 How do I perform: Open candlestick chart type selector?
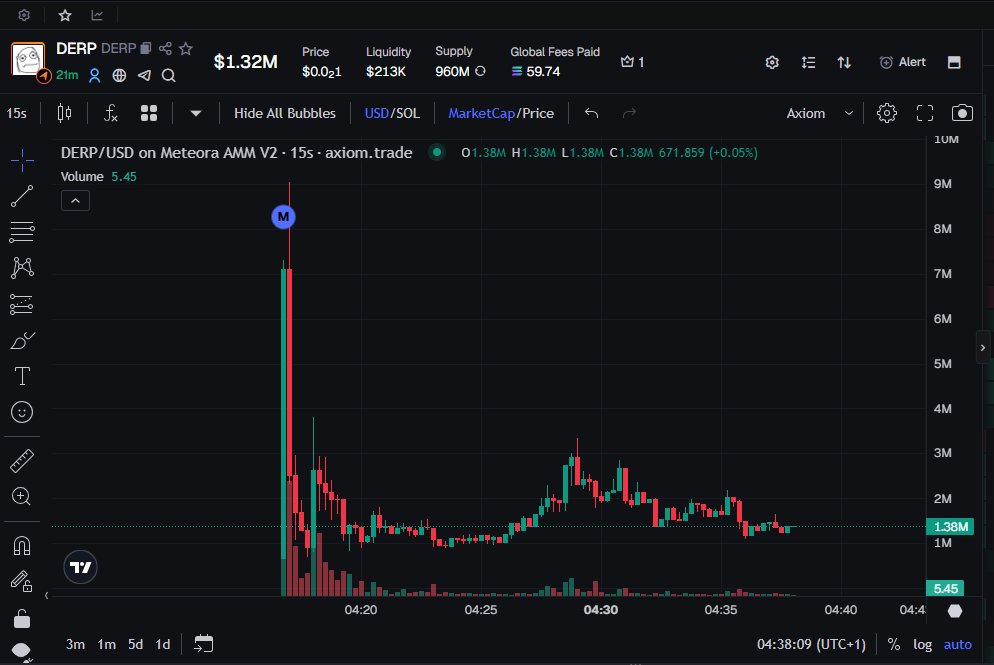(x=64, y=113)
